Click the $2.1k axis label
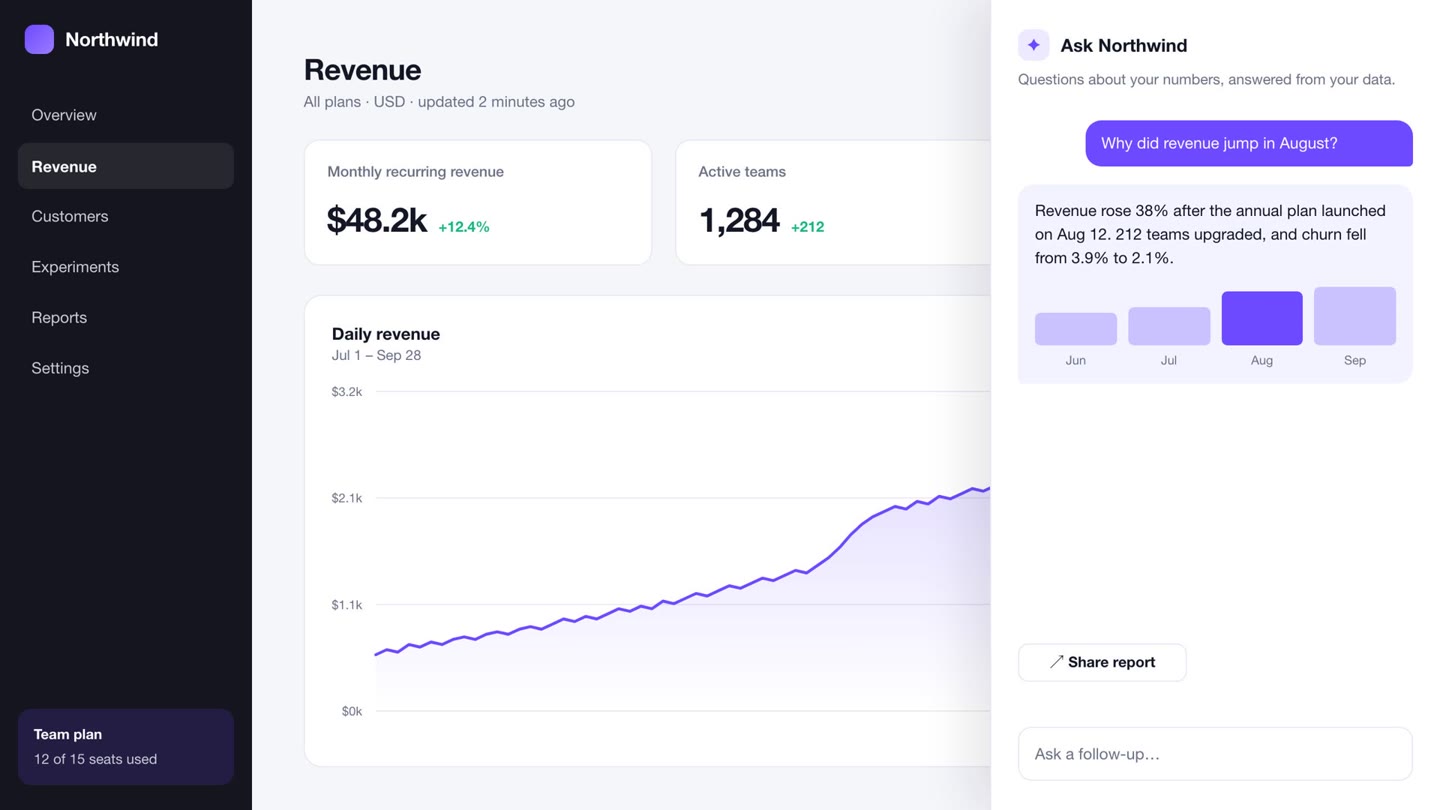Viewport: 1440px width, 810px height. coord(347,498)
